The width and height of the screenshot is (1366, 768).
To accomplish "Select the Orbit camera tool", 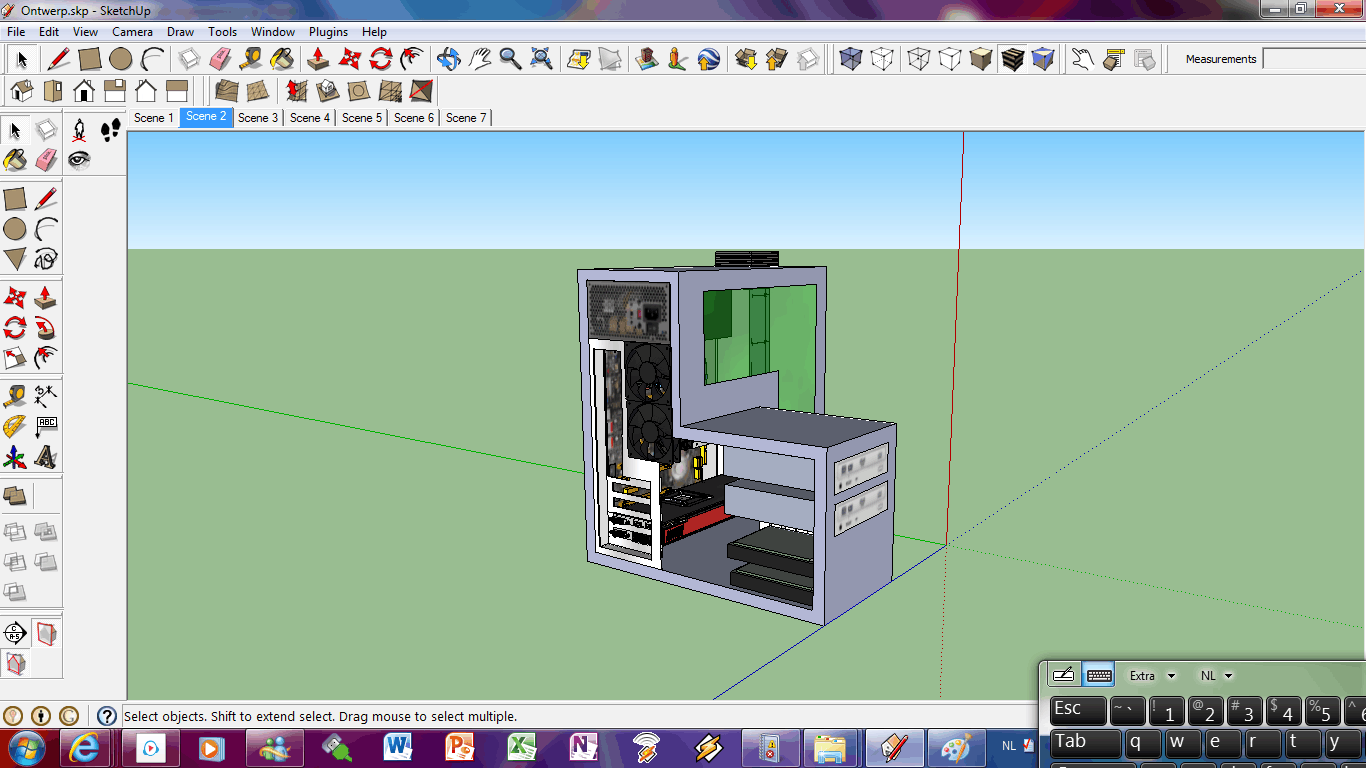I will (449, 58).
